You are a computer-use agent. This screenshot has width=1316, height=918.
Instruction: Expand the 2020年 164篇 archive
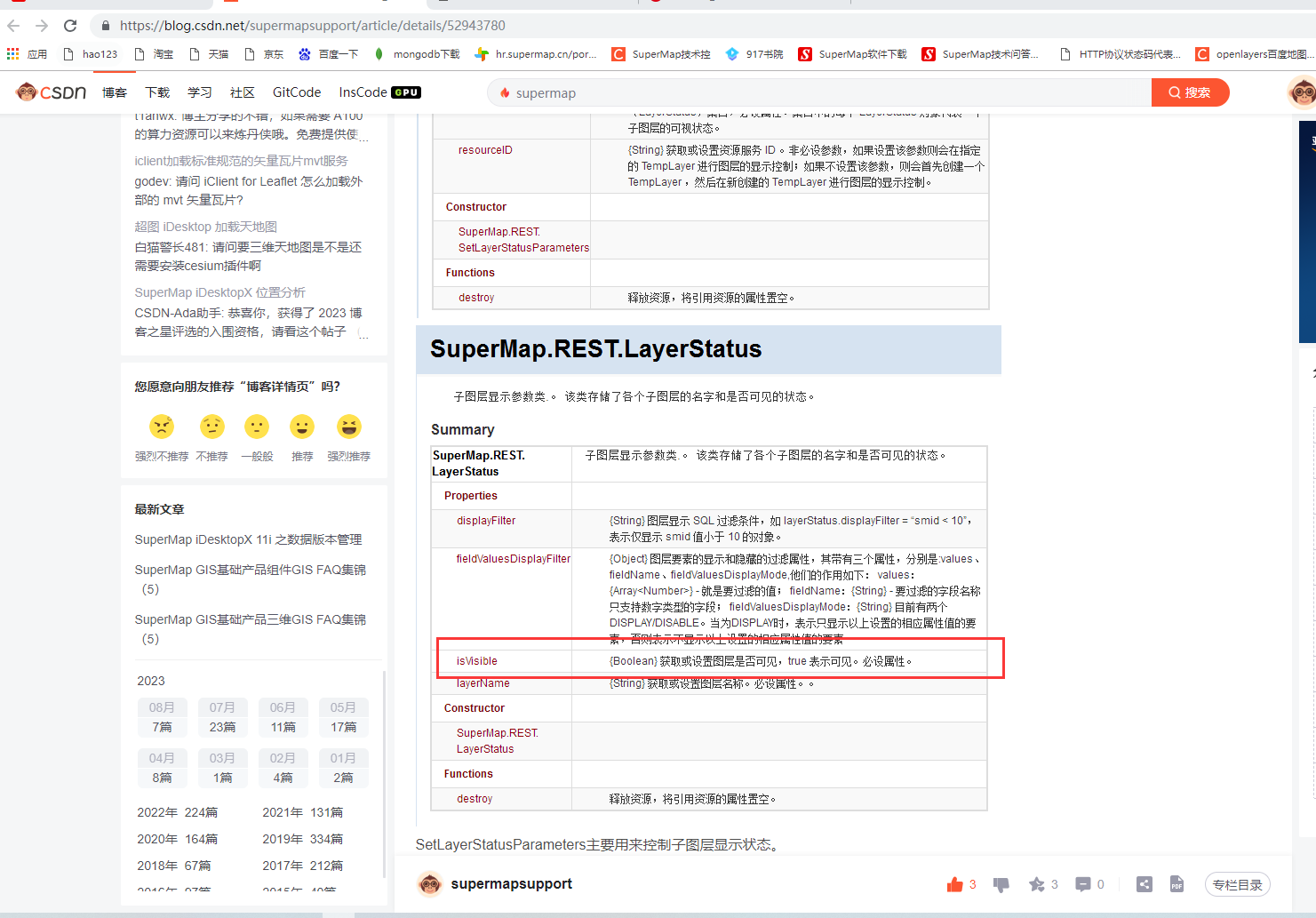pos(178,839)
